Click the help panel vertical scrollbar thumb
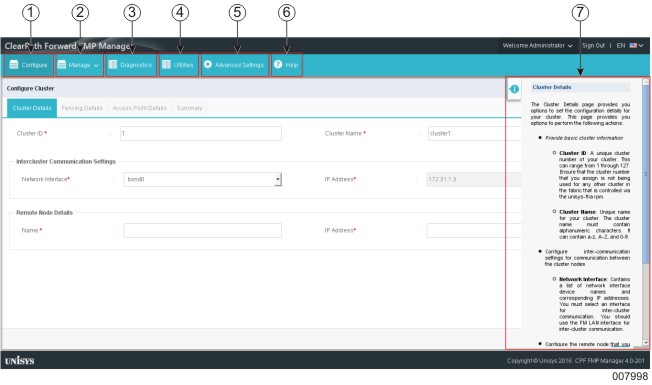The height and width of the screenshot is (385, 652). (x=645, y=175)
